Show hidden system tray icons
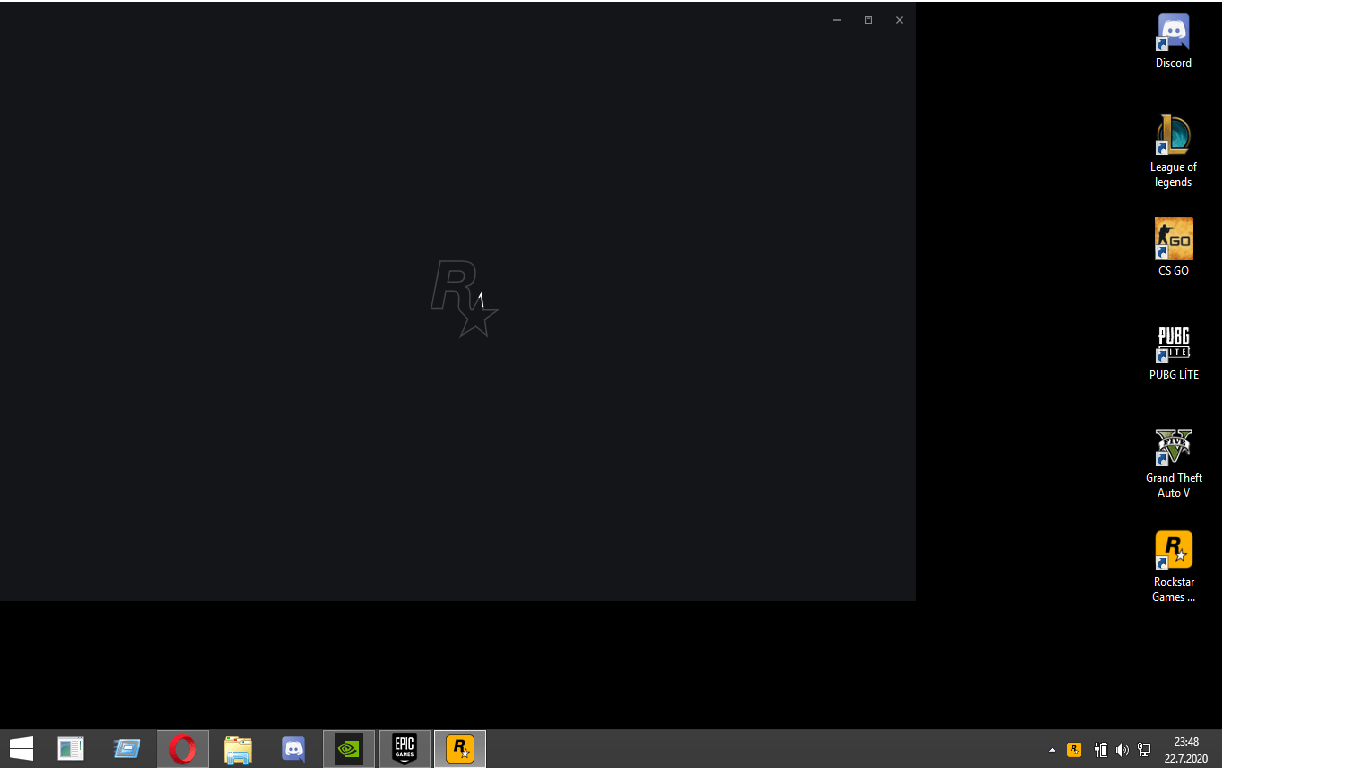This screenshot has width=1366, height=768. (1052, 749)
